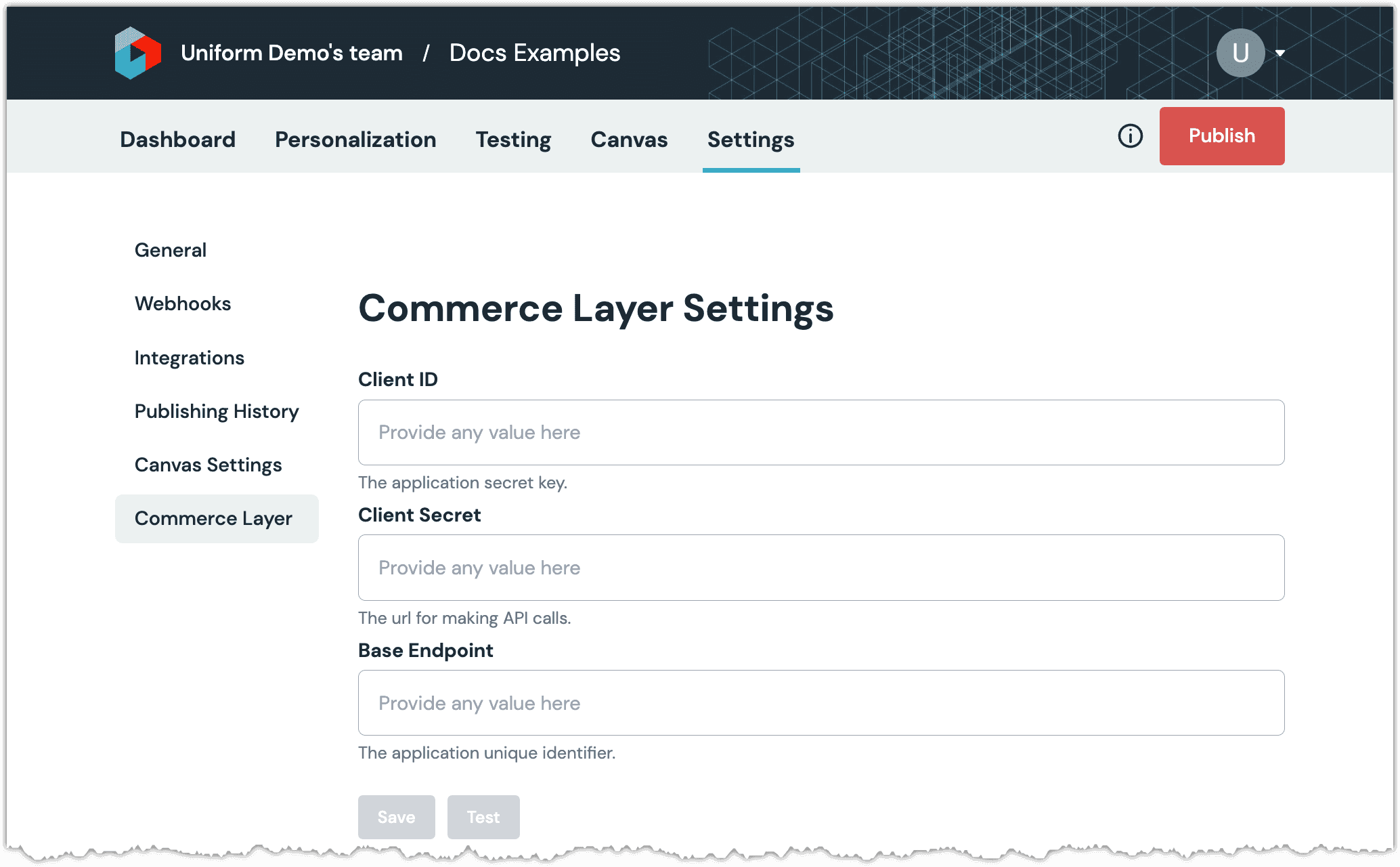Viewport: 1400px width, 867px height.
Task: Click the Uniform logo icon
Action: [138, 53]
